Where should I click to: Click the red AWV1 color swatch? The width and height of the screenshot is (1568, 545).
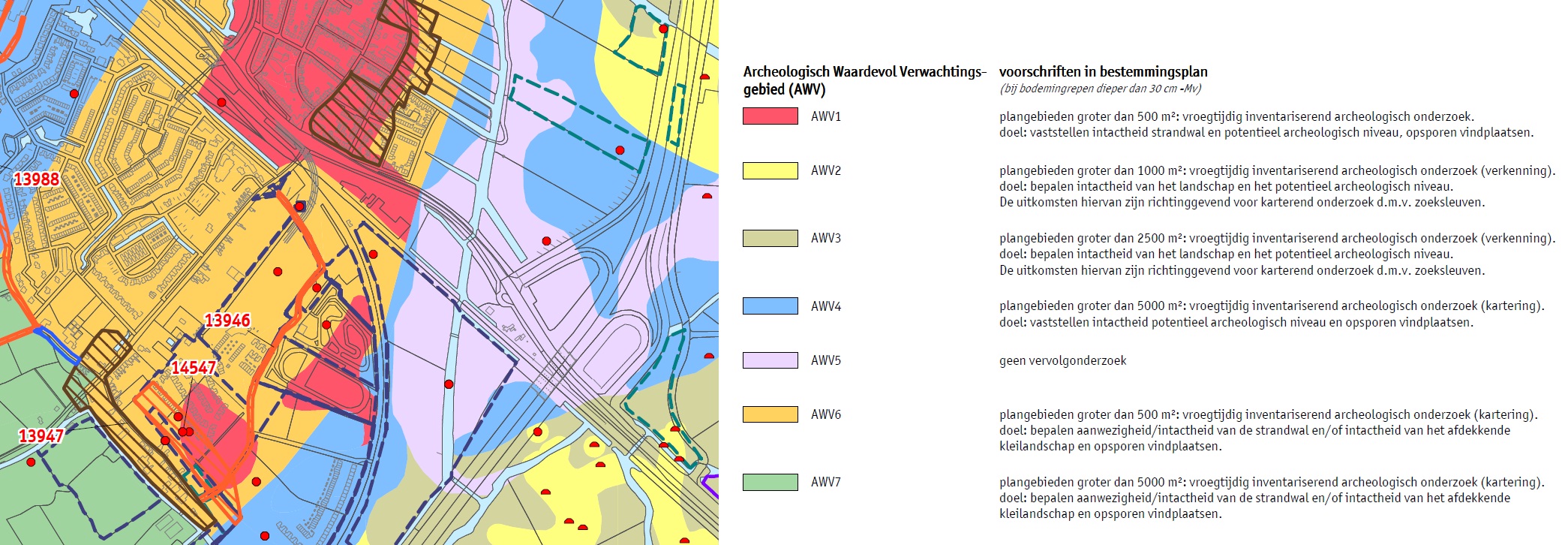[x=770, y=116]
